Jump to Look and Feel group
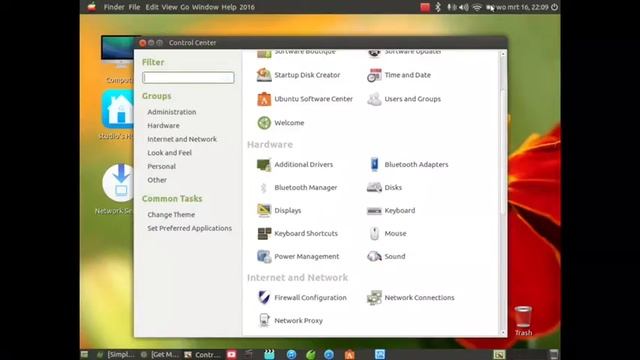640x360 pixels. [169, 153]
